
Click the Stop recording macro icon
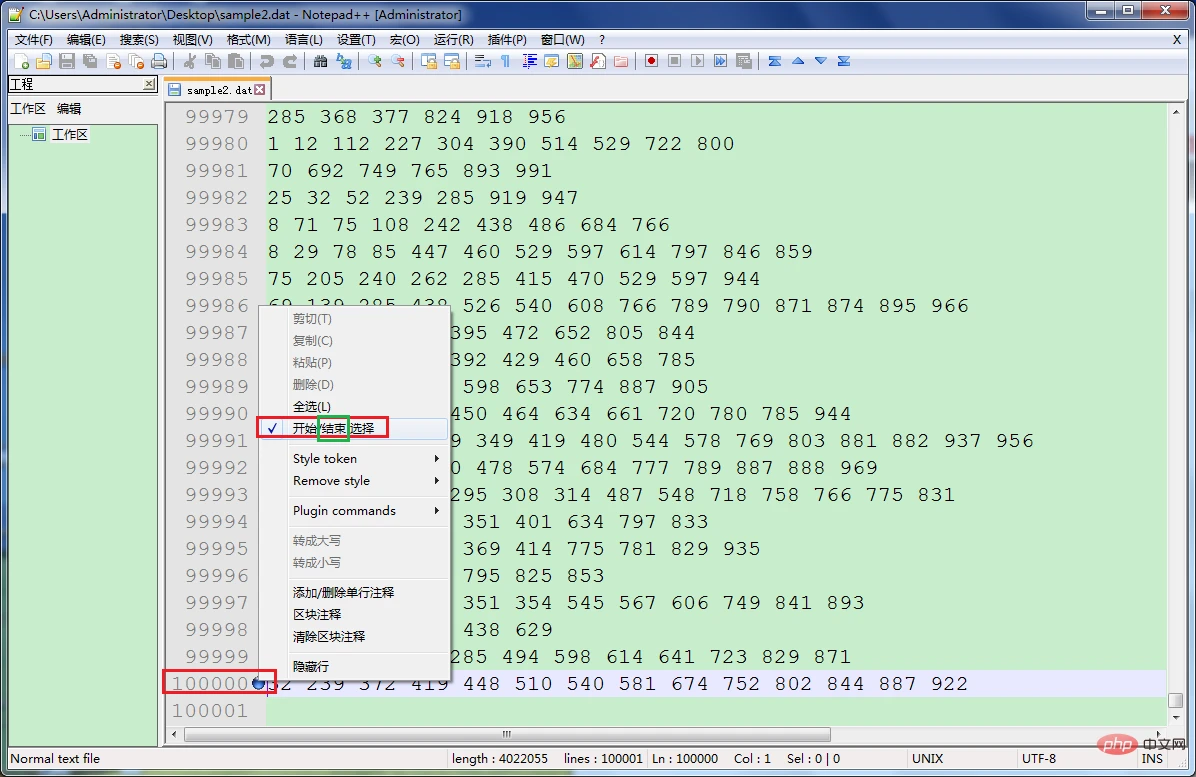pyautogui.click(x=674, y=61)
